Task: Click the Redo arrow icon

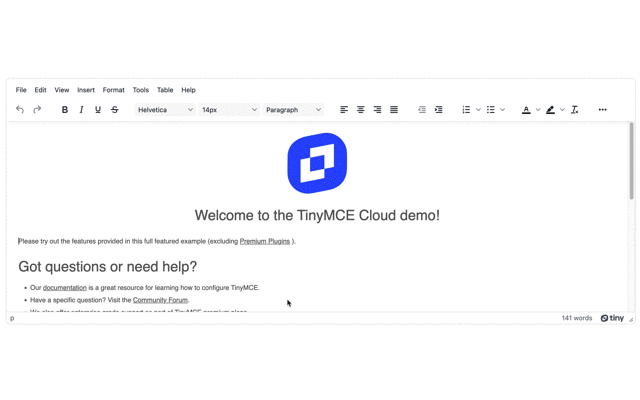Action: 37,109
